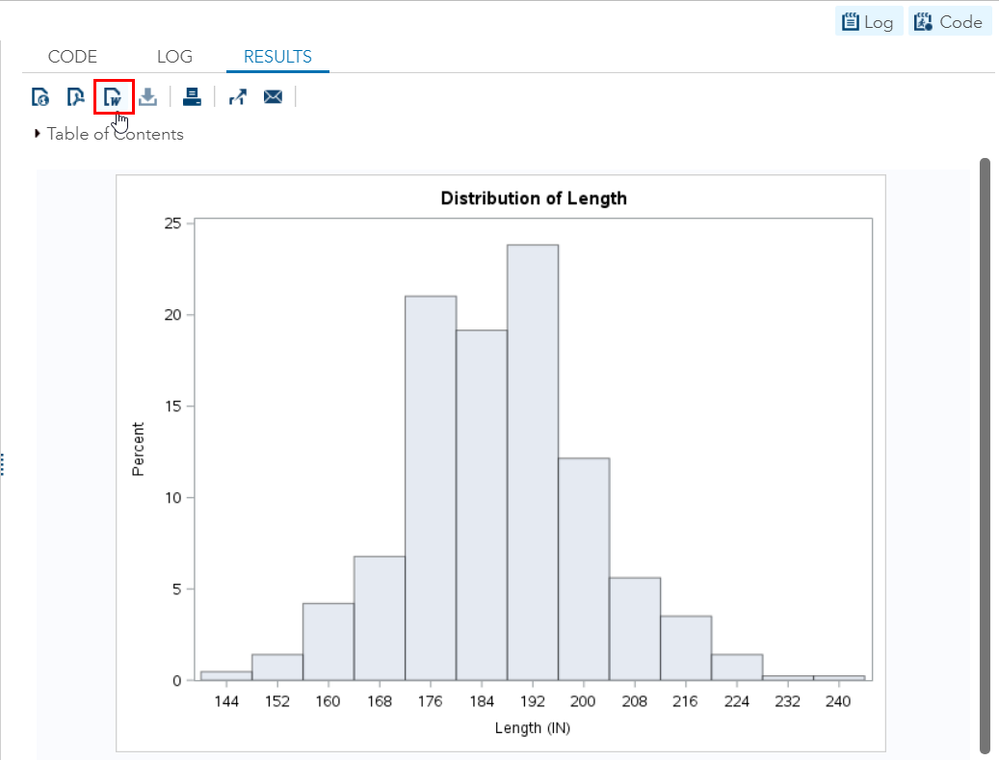Click the histogram bar at 160

pyautogui.click(x=328, y=642)
